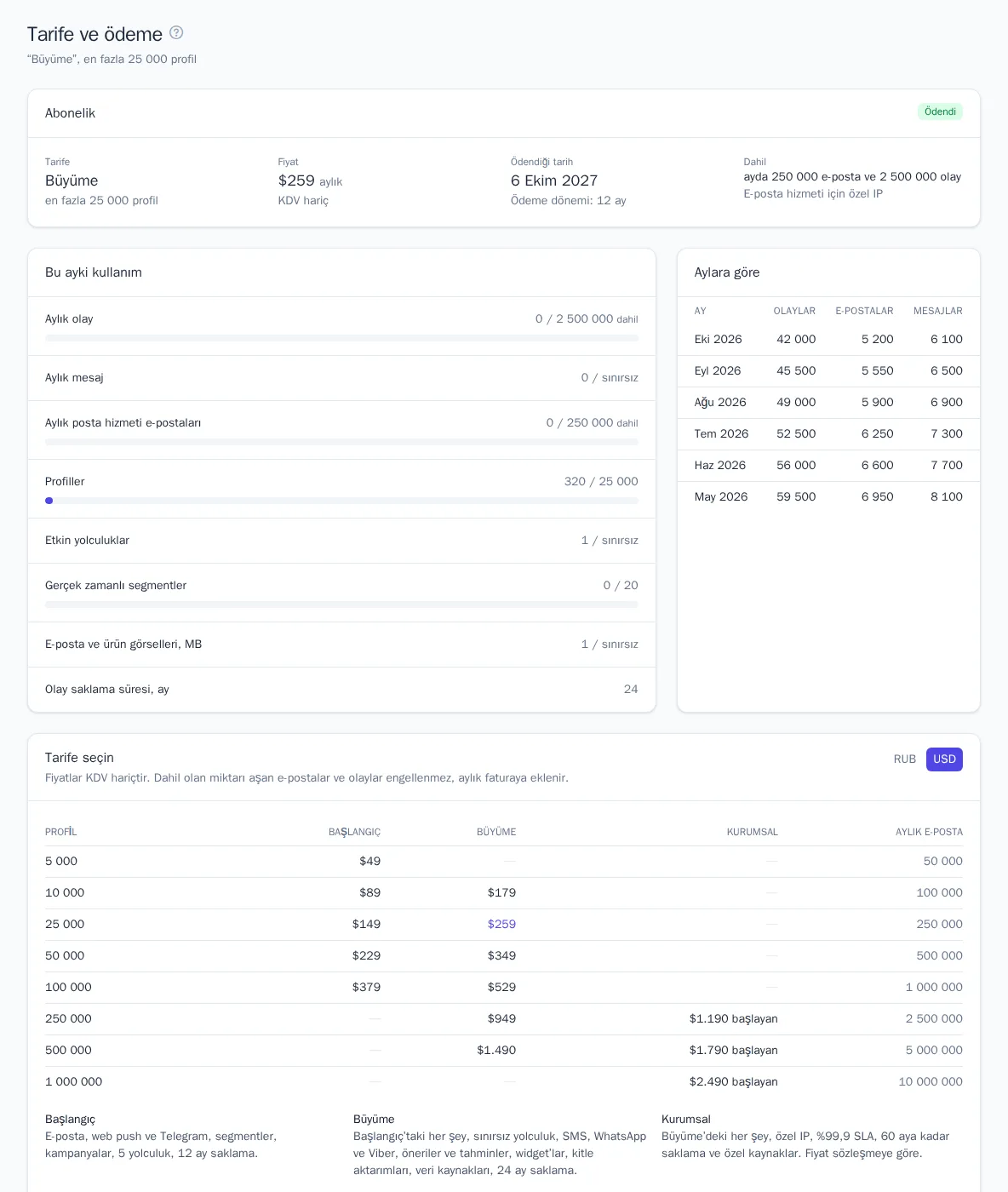The width and height of the screenshot is (1008, 1192).
Task: Click the Tem 2026 row label
Action: tap(721, 434)
